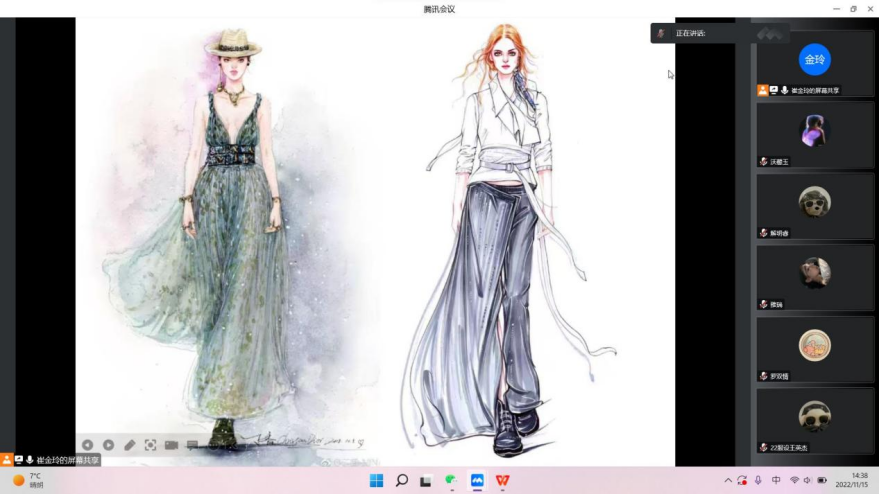
Task: Open the weather widget showing 7°C
Action: pos(28,480)
